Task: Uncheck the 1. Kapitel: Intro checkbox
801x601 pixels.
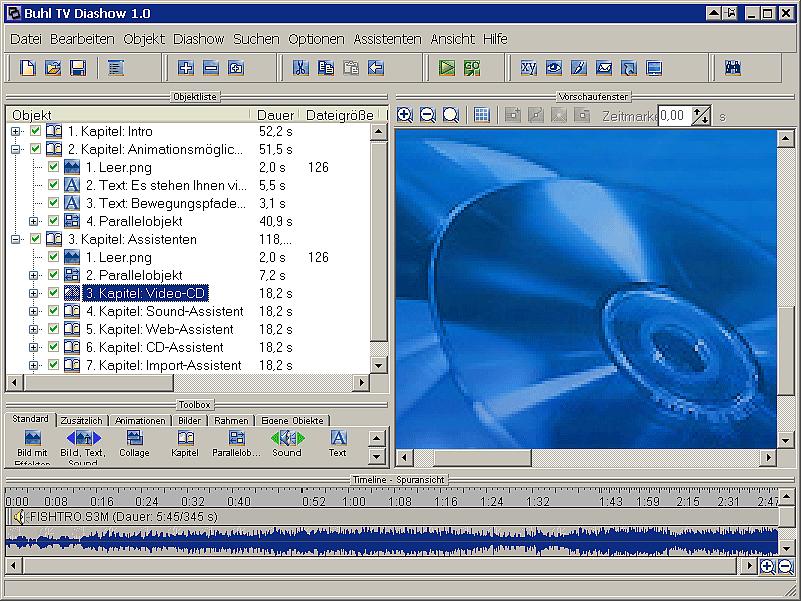Action: coord(37,132)
